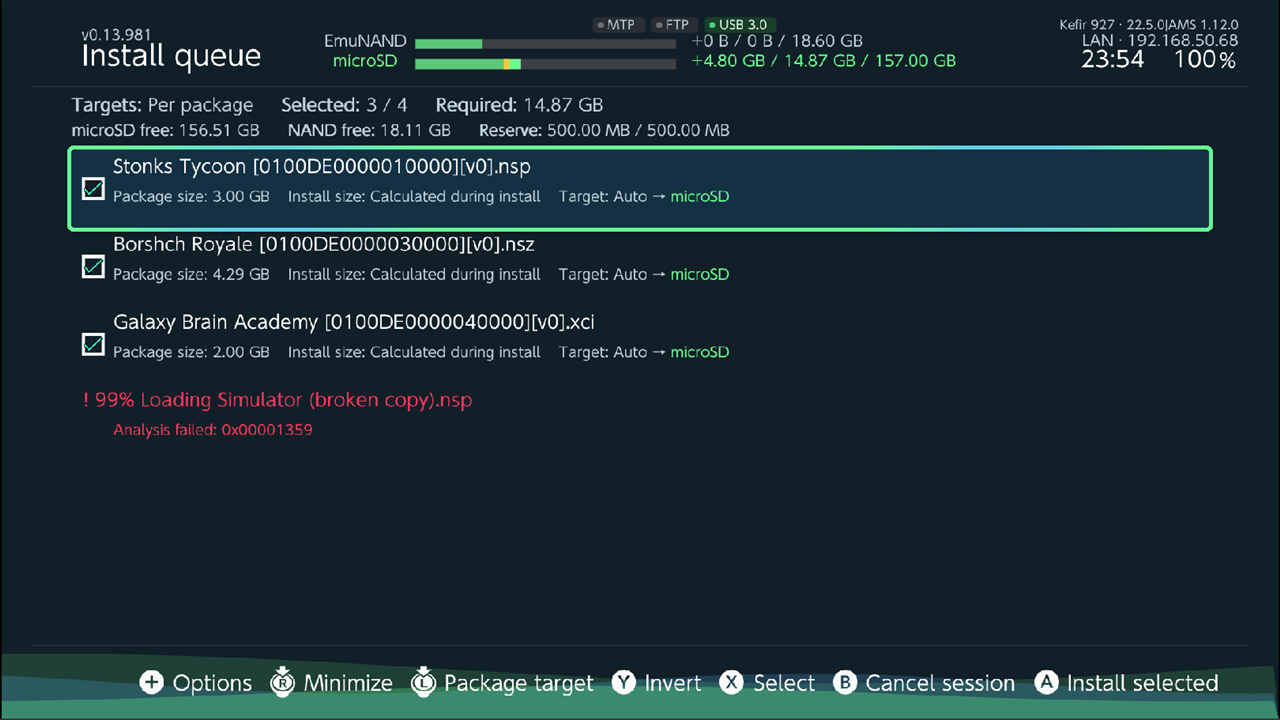Select the USB 3.0 connection tab
Screen dimensions: 1280x720
[x=740, y=24]
